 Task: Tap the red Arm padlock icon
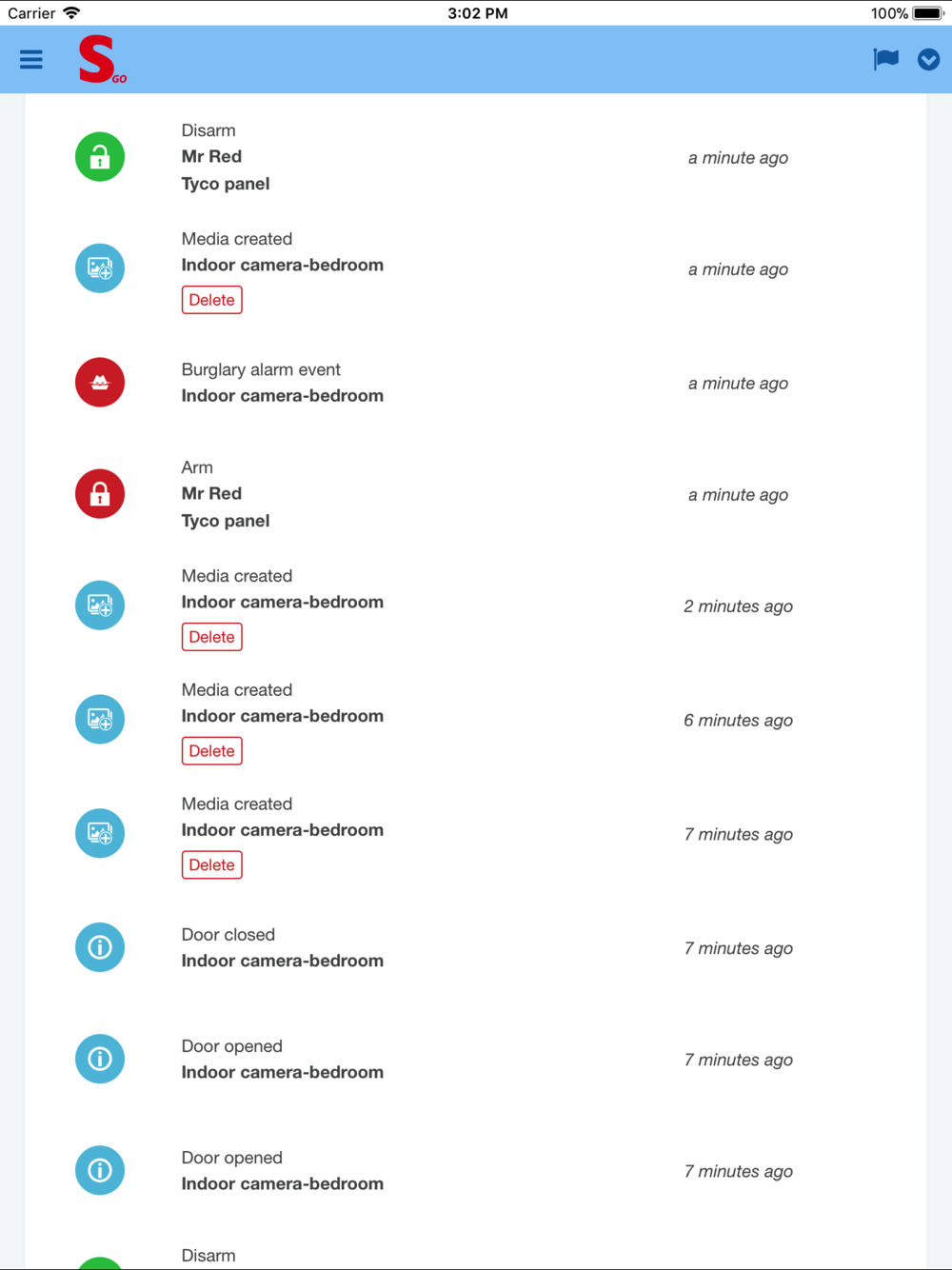coord(100,494)
